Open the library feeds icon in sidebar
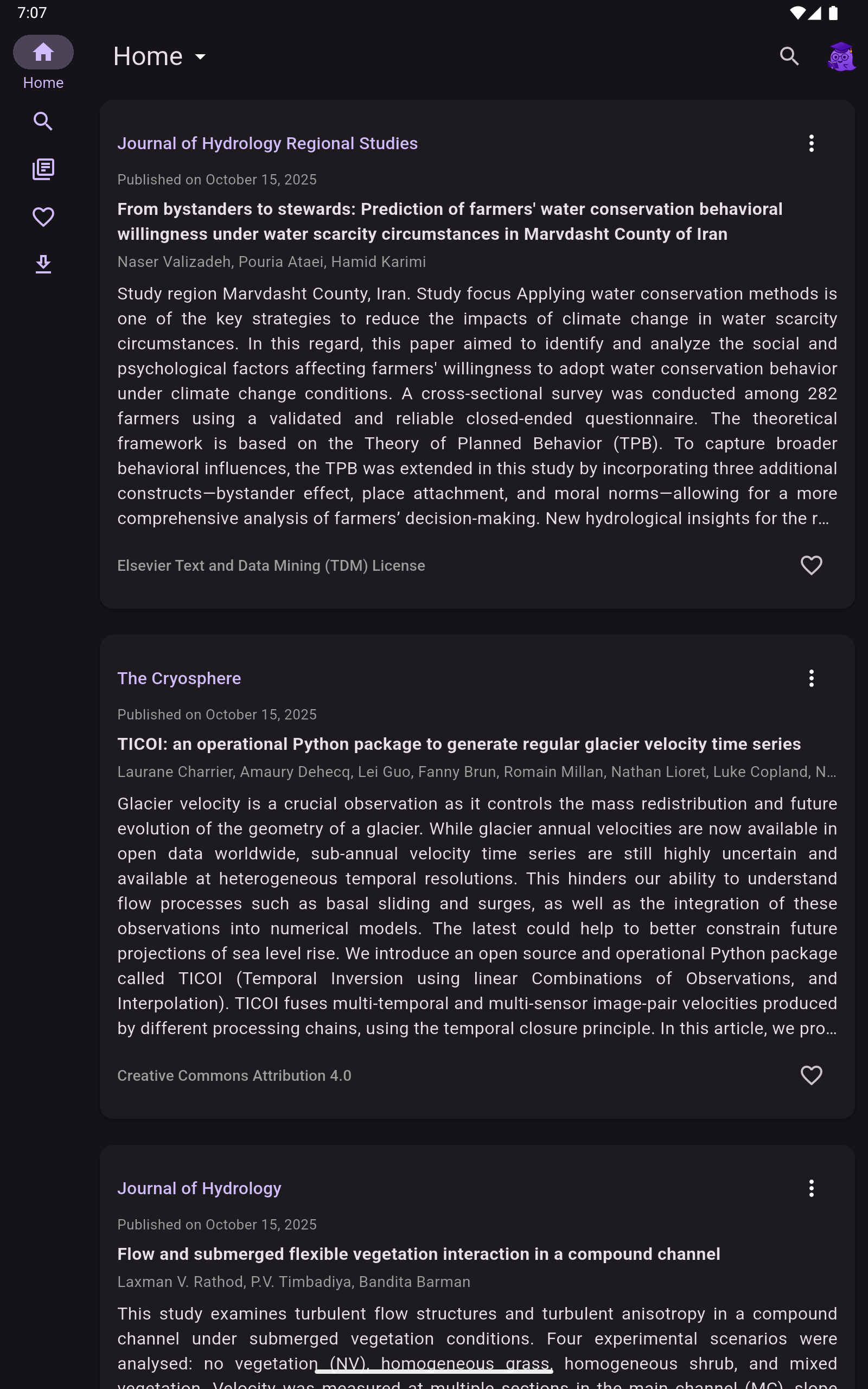 [43, 169]
